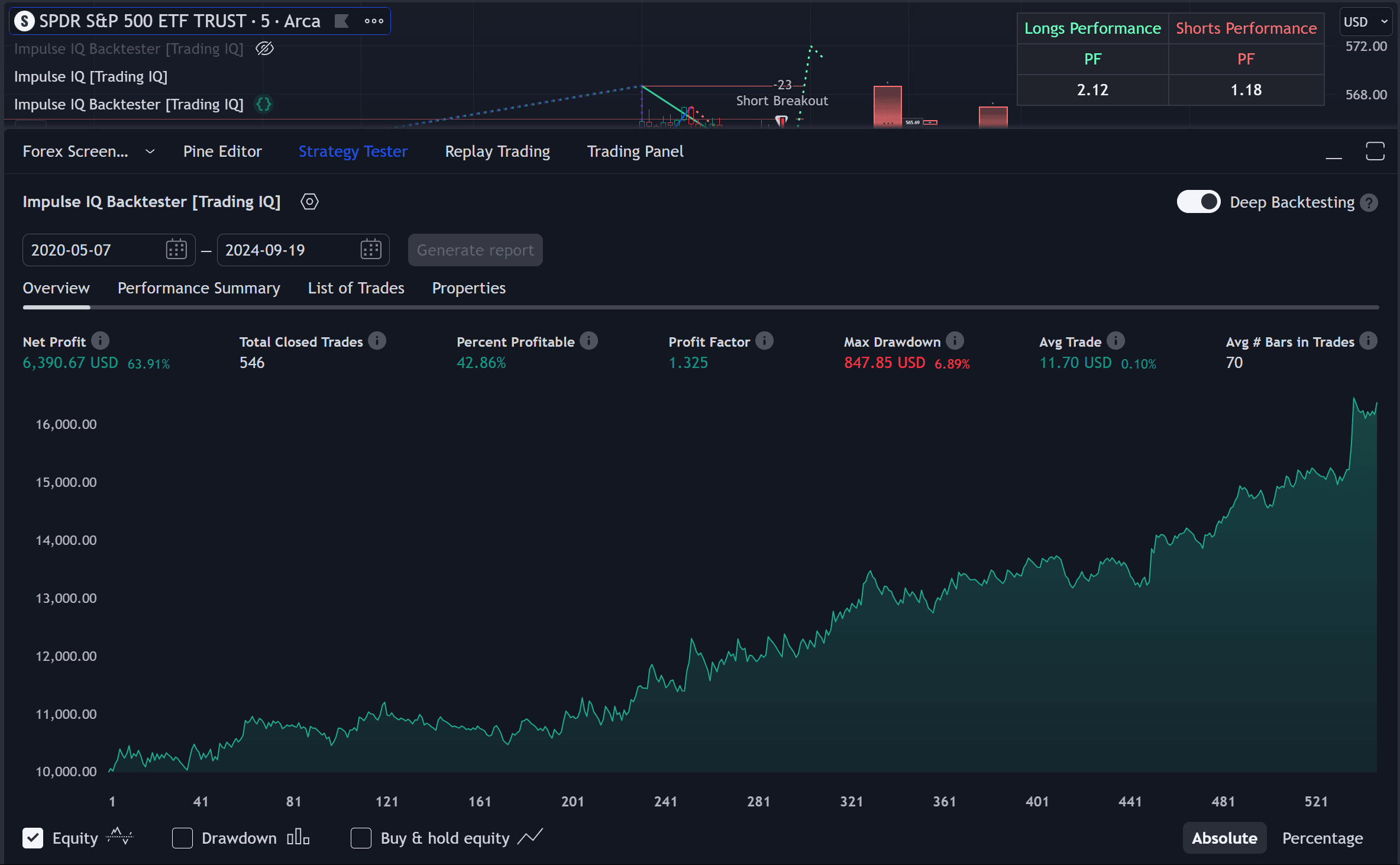The image size is (1400, 865).
Task: Enable the Drawdown checkbox
Action: tap(182, 838)
